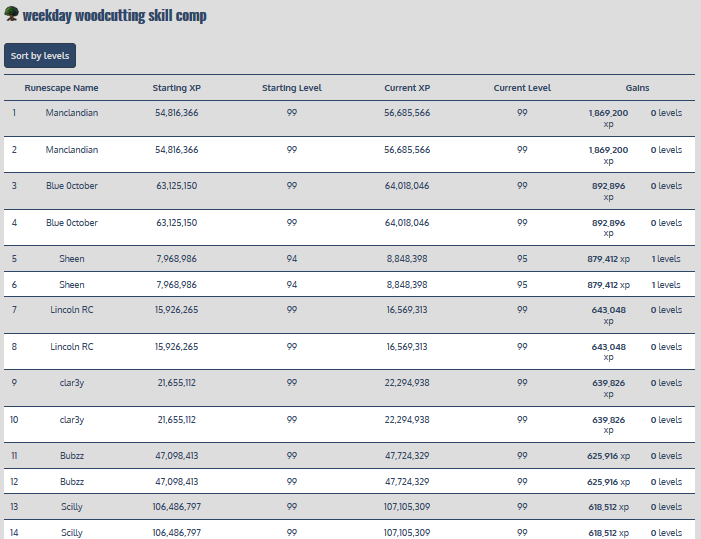Image resolution: width=701 pixels, height=539 pixels.
Task: Select the Current XP column header
Action: (407, 88)
